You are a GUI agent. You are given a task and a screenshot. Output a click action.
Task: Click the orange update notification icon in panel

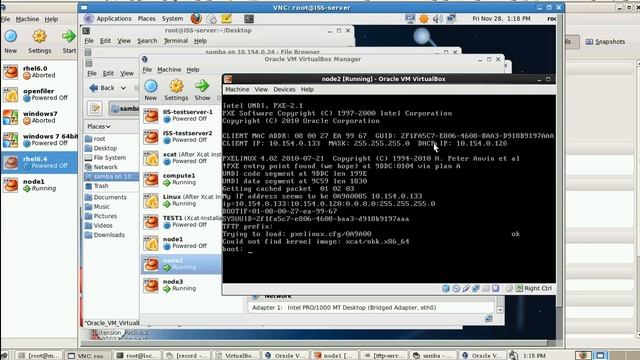pyautogui.click(x=424, y=19)
